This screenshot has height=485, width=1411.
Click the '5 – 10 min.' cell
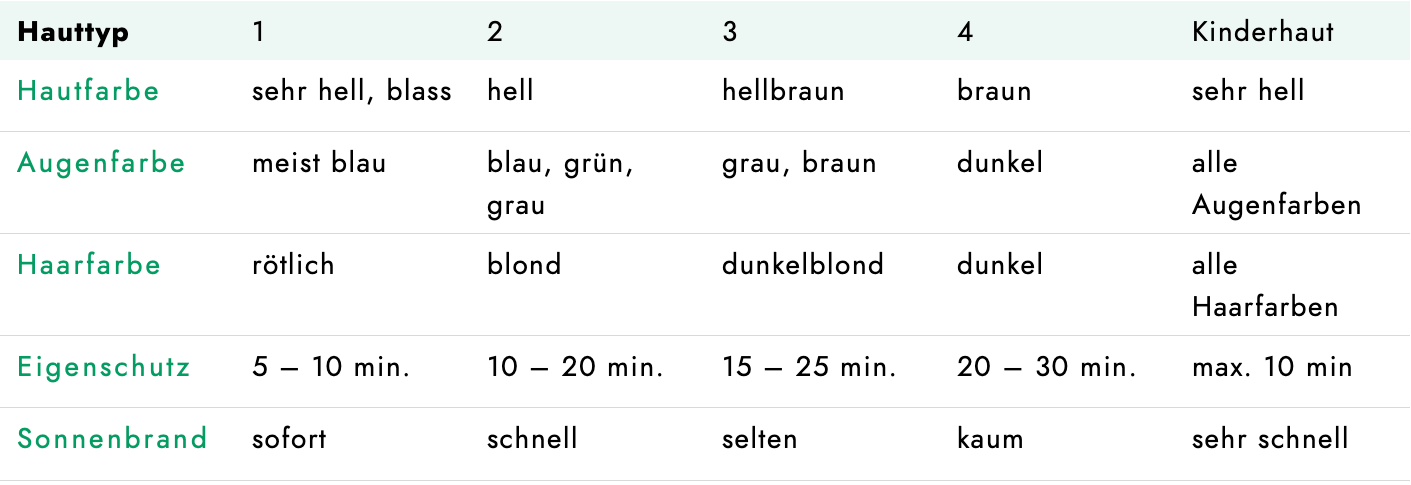pyautogui.click(x=331, y=367)
